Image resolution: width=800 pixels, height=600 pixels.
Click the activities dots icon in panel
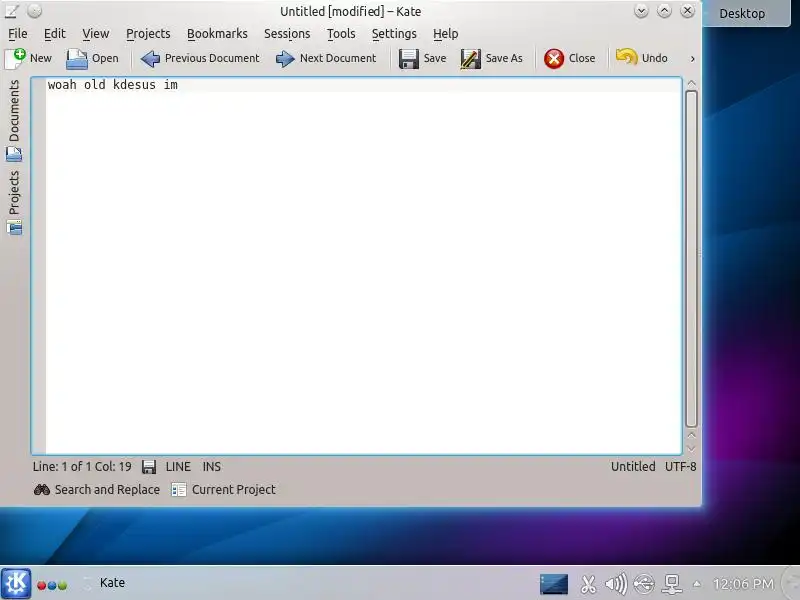pos(52,585)
